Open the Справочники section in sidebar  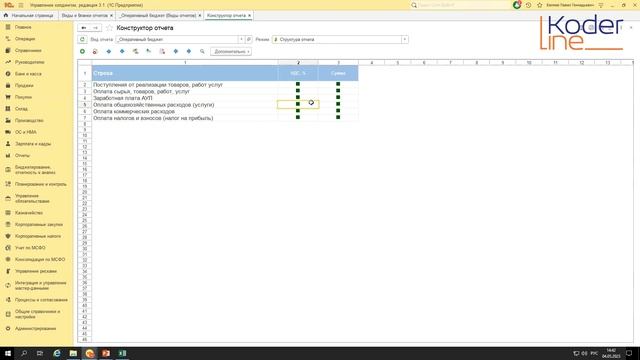pyautogui.click(x=28, y=51)
